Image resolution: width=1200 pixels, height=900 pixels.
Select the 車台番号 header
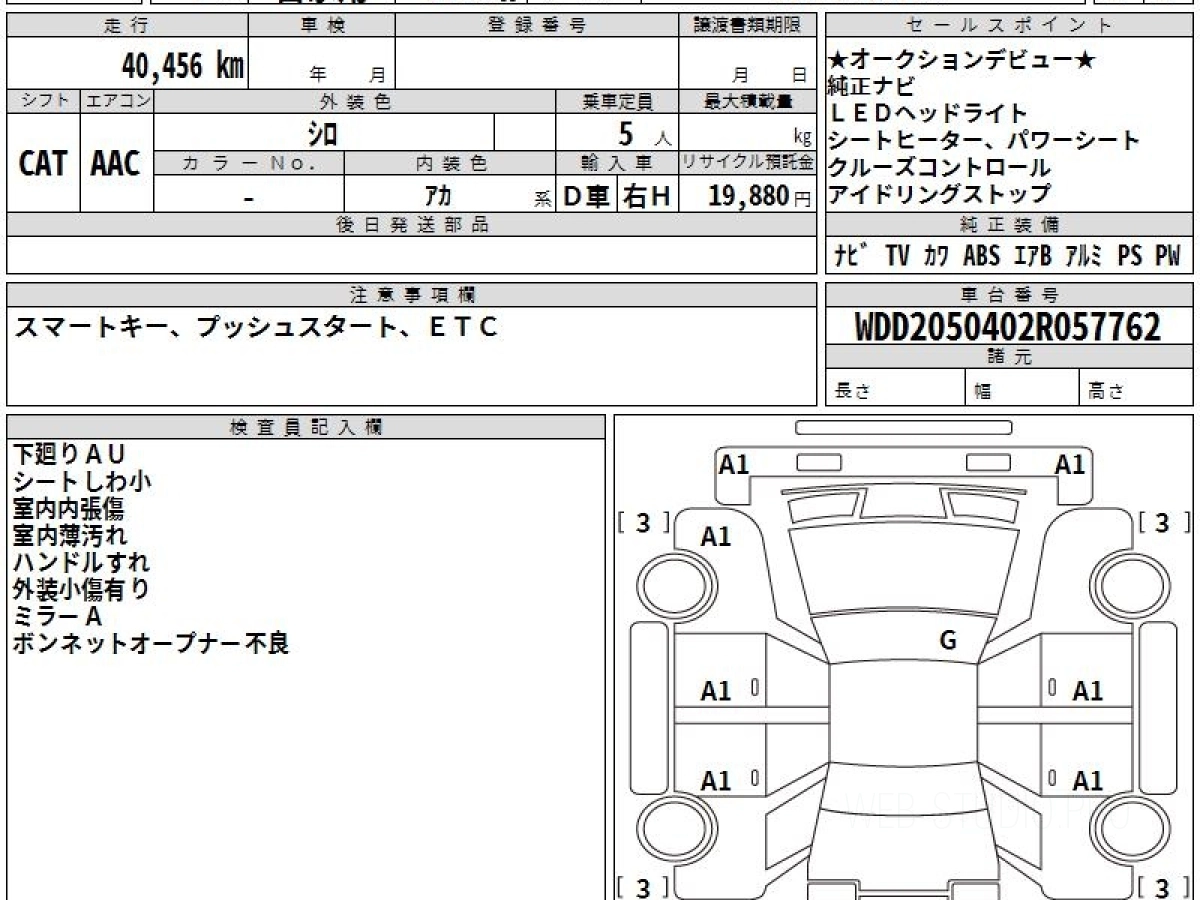coord(1009,294)
